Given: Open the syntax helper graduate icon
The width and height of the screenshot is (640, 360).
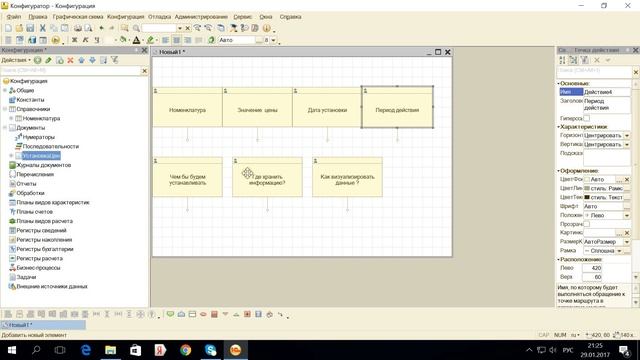Looking at the screenshot, I should tap(233, 28).
